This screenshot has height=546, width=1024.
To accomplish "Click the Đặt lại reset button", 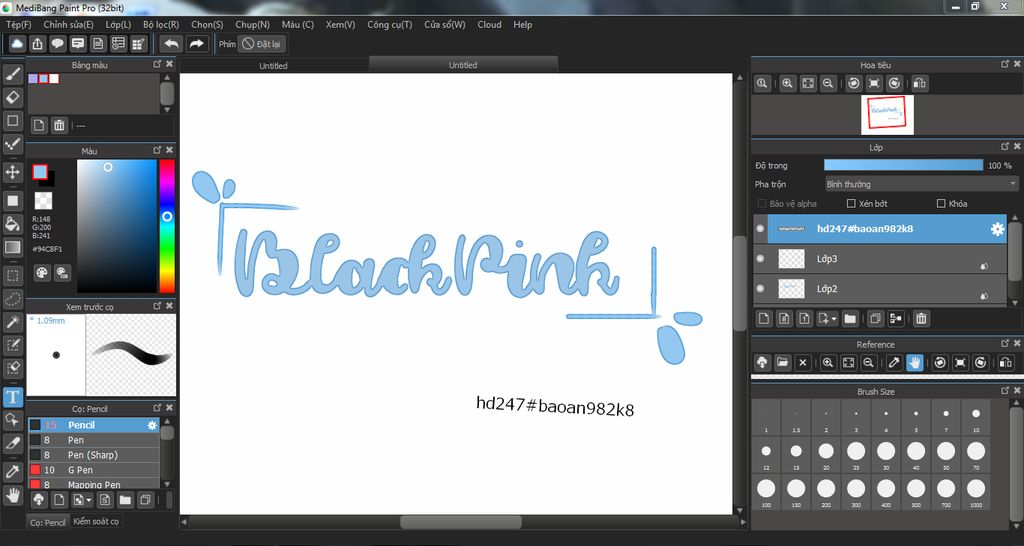I will (261, 44).
